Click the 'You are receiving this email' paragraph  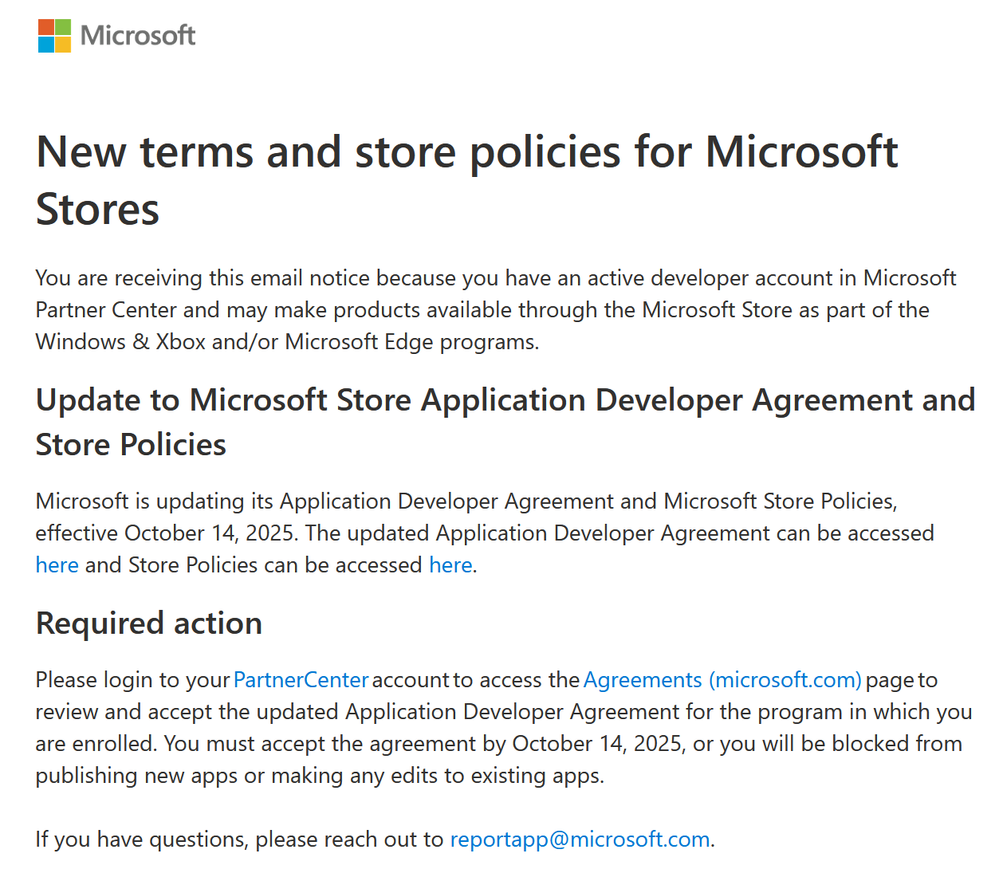click(x=496, y=310)
